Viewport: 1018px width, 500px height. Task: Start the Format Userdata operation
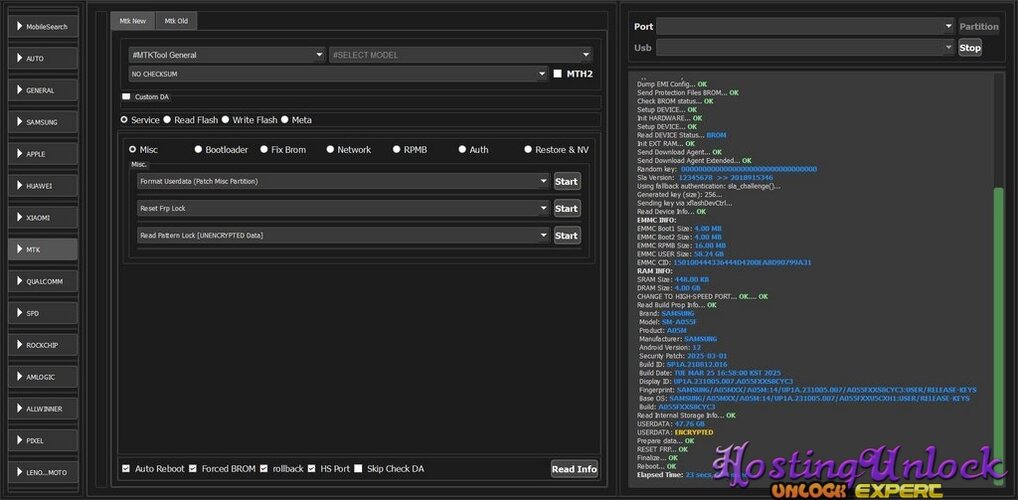(567, 181)
